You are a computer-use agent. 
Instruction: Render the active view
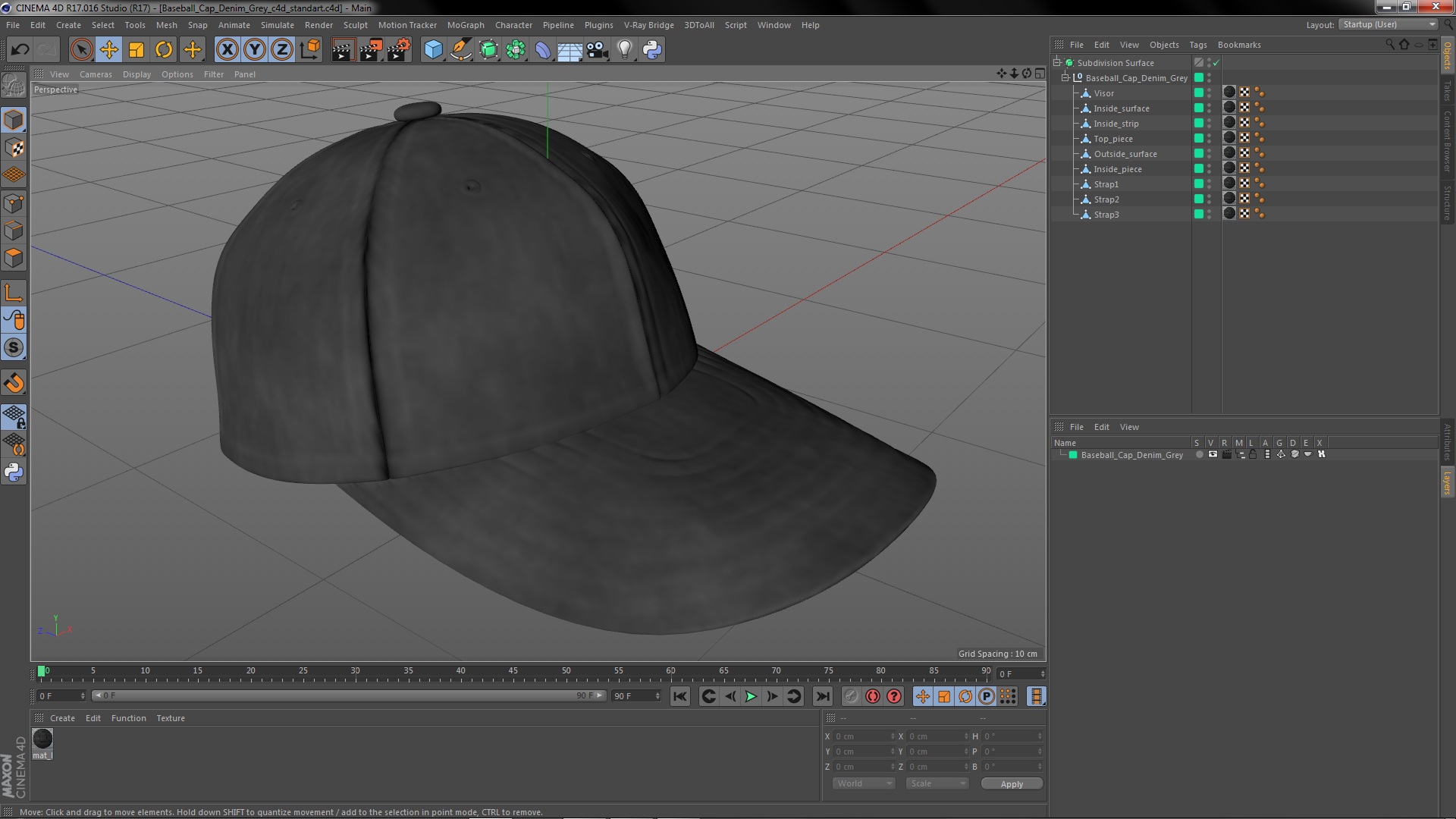coord(343,50)
